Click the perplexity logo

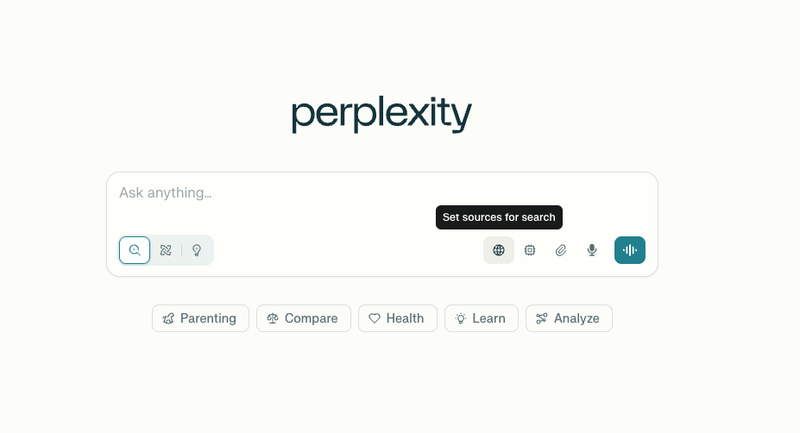tap(382, 114)
